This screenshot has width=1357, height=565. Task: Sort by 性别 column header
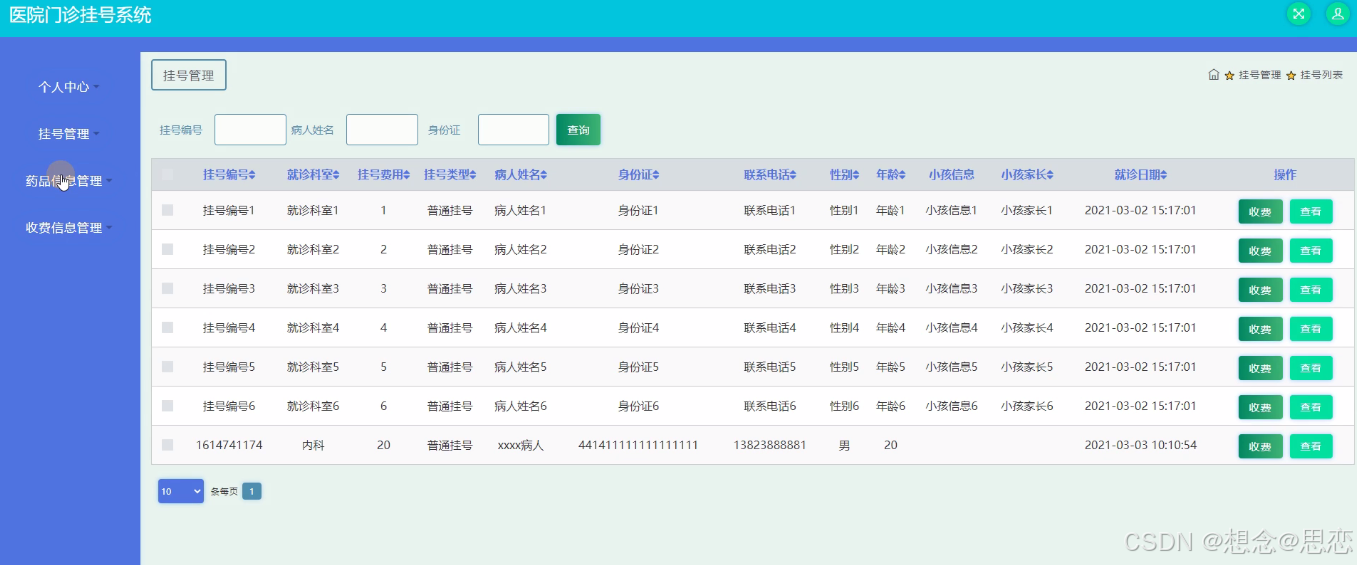tap(845, 175)
